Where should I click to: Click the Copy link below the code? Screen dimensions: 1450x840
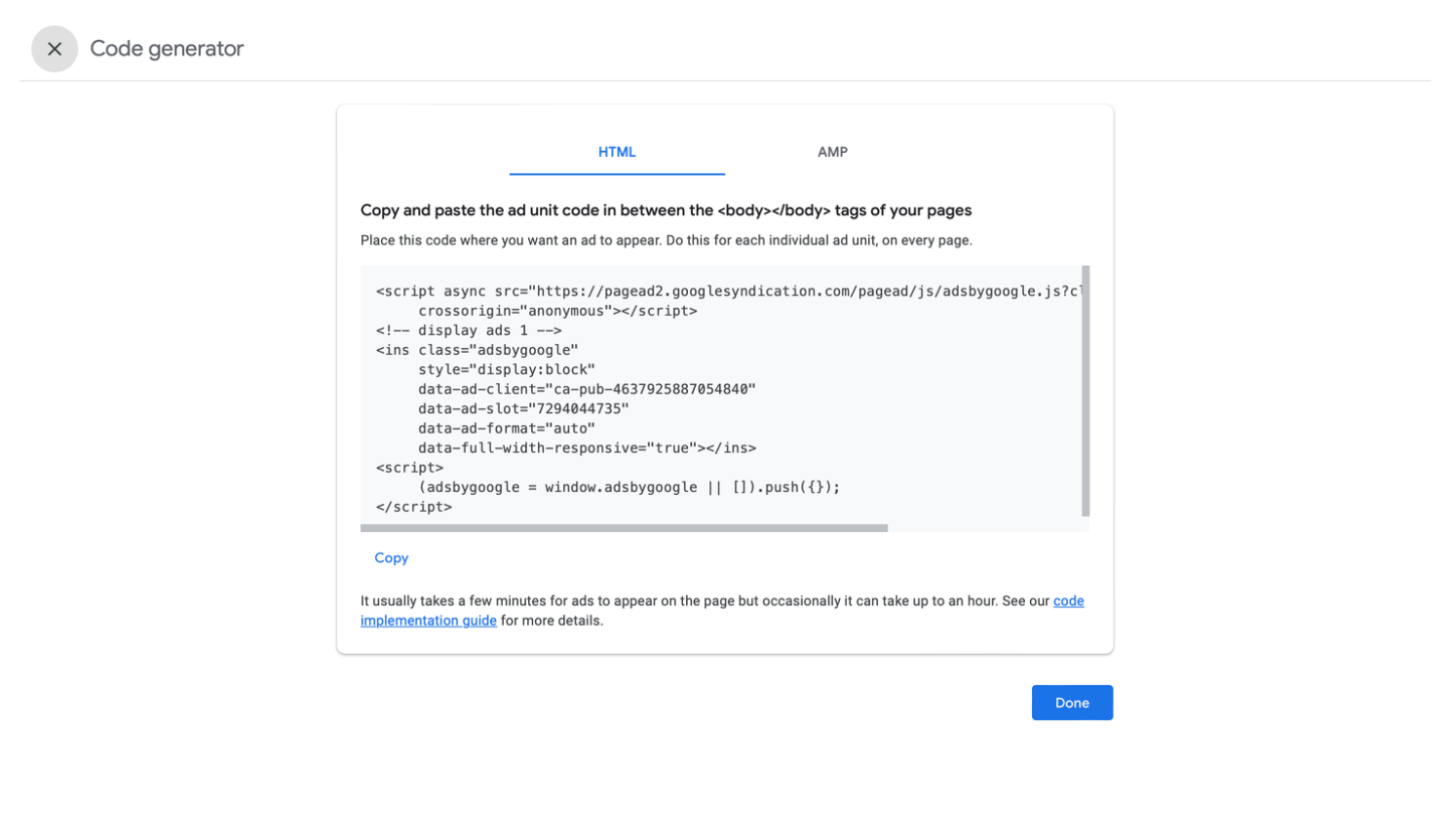pyautogui.click(x=391, y=557)
